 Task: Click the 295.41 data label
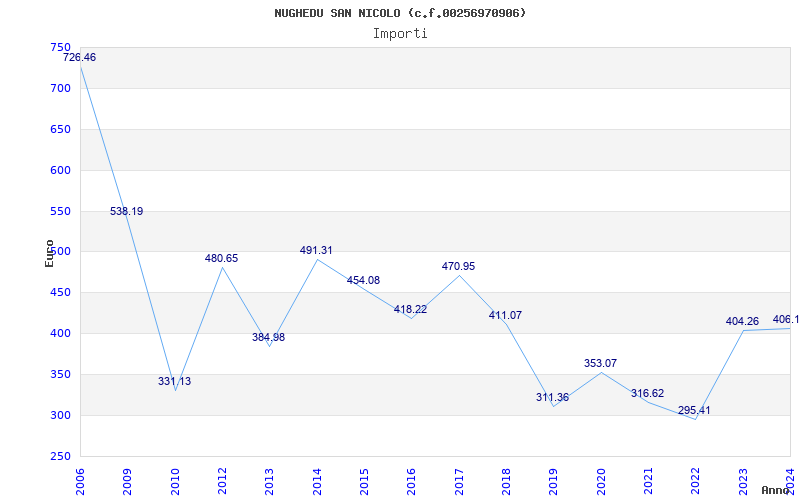coord(694,410)
